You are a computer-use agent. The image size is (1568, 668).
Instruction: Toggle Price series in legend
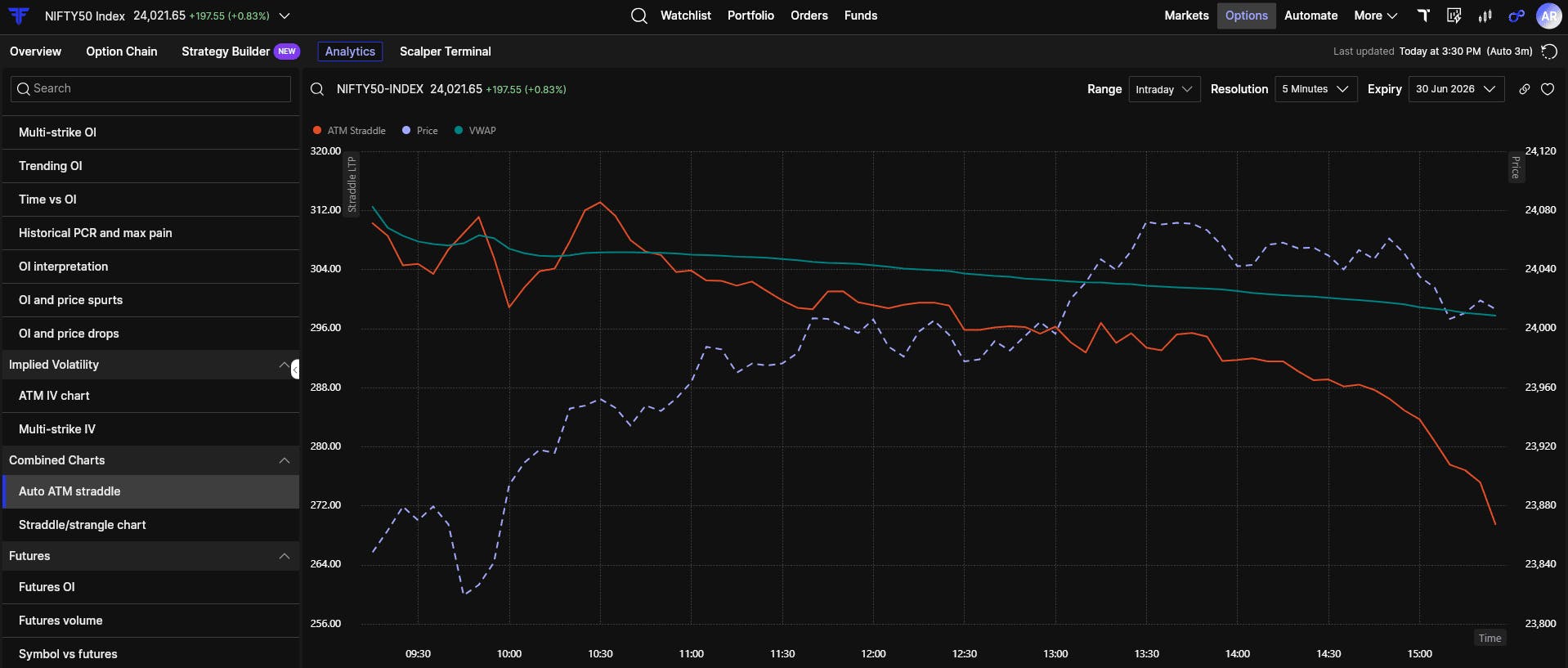click(x=420, y=131)
